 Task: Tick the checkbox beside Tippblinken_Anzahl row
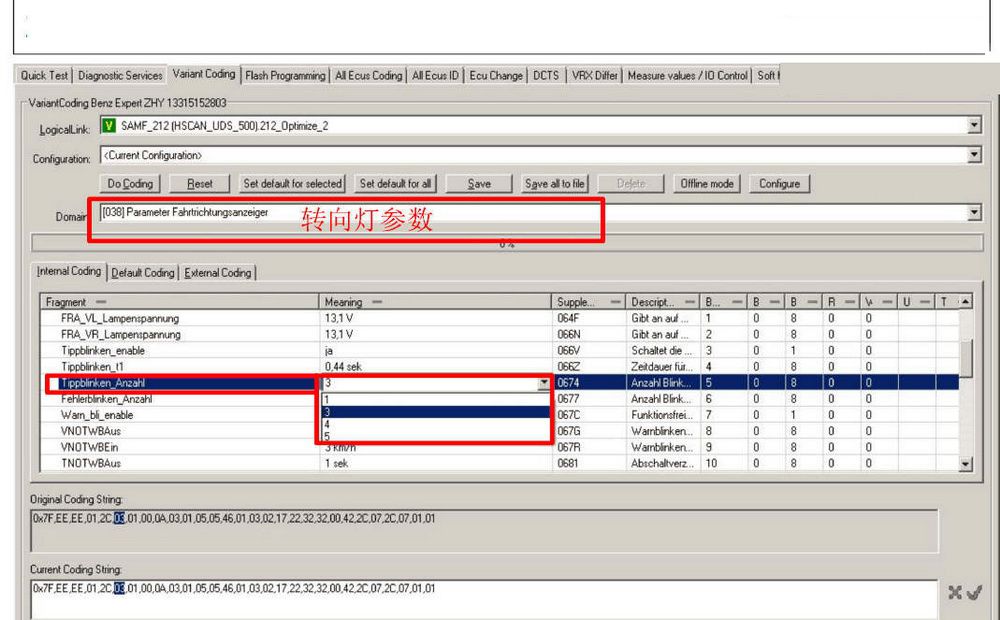[52, 382]
